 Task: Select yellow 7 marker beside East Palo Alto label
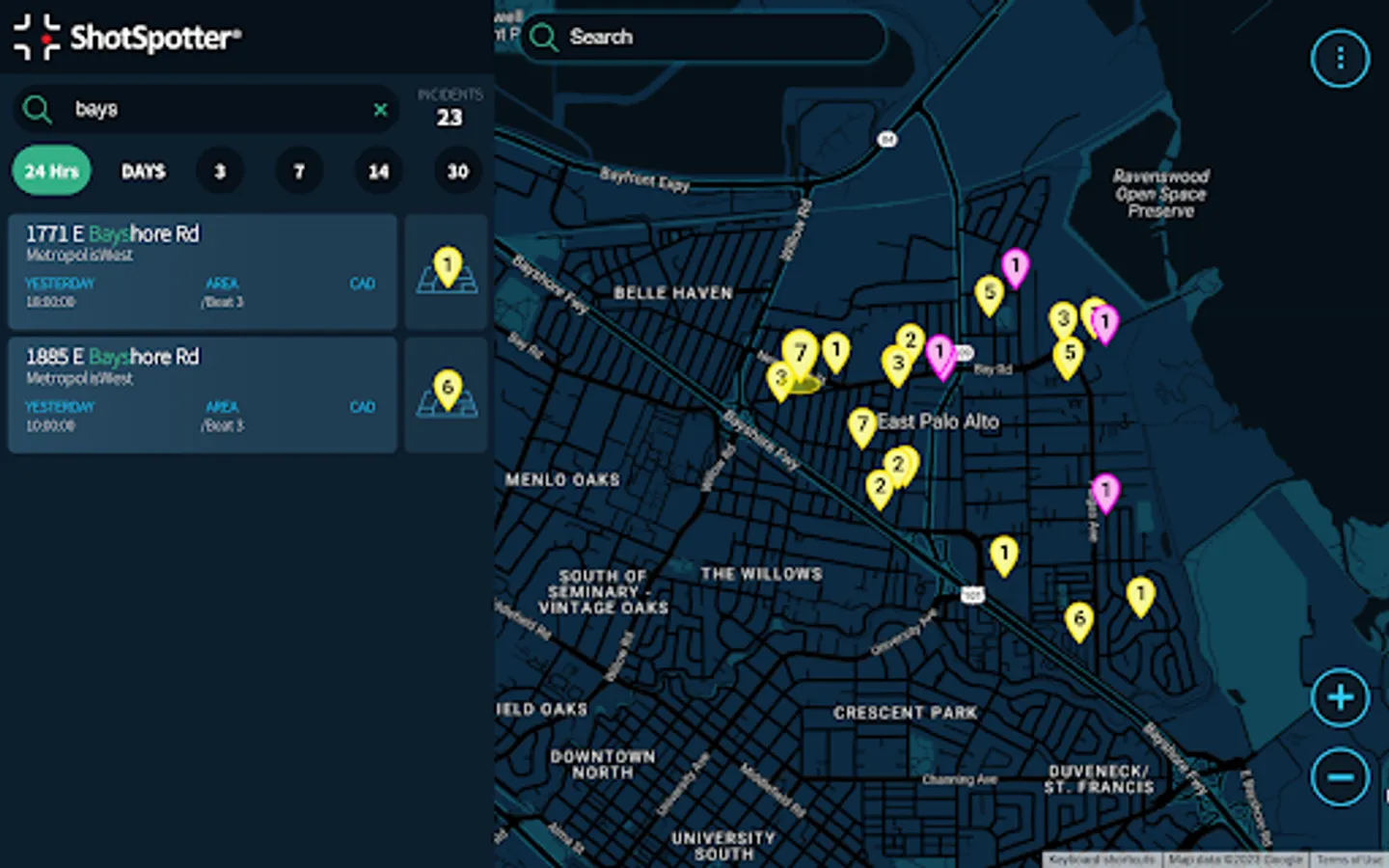point(861,427)
